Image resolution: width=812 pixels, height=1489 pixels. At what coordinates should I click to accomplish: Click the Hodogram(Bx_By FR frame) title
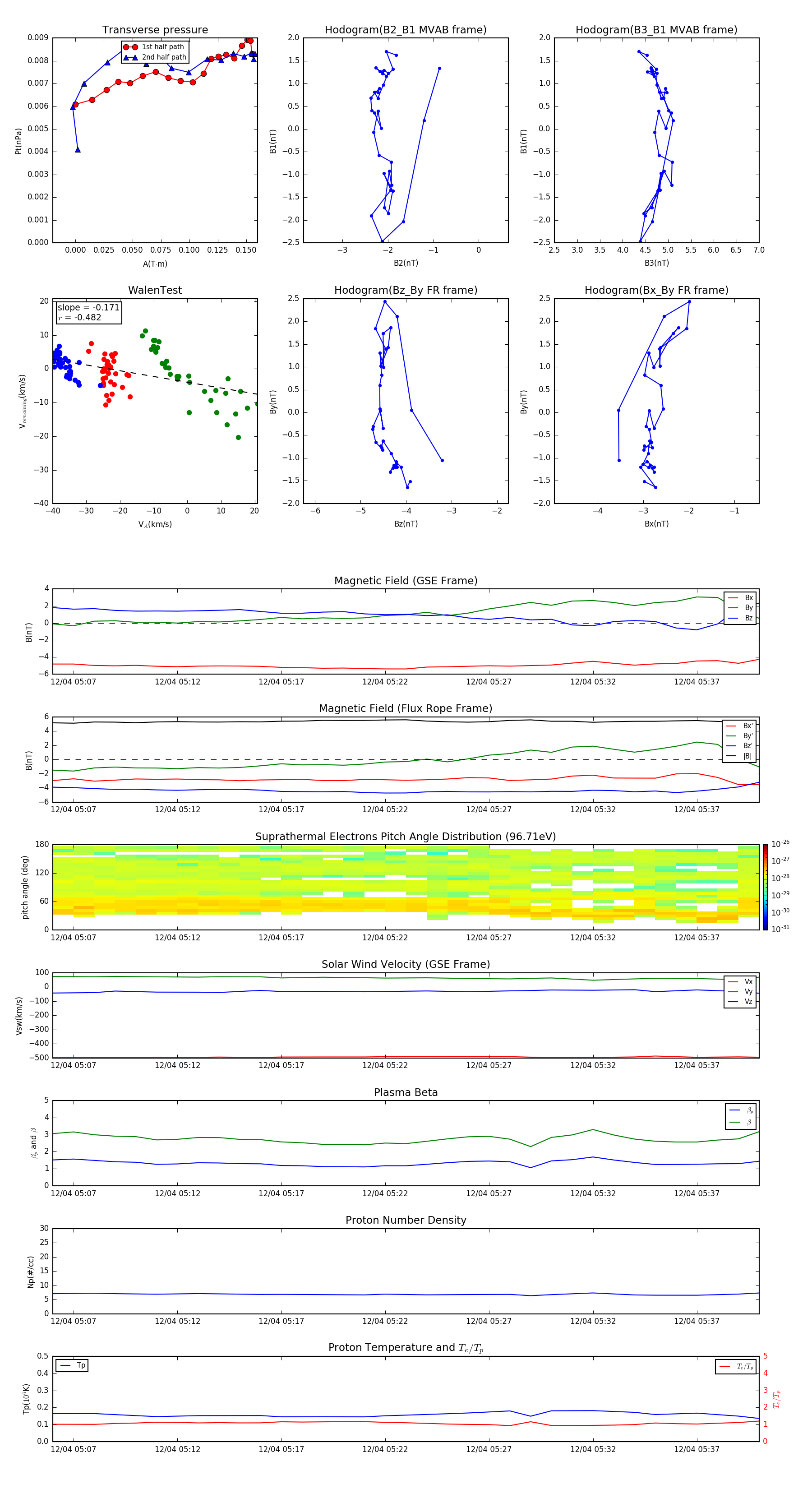coord(656,290)
